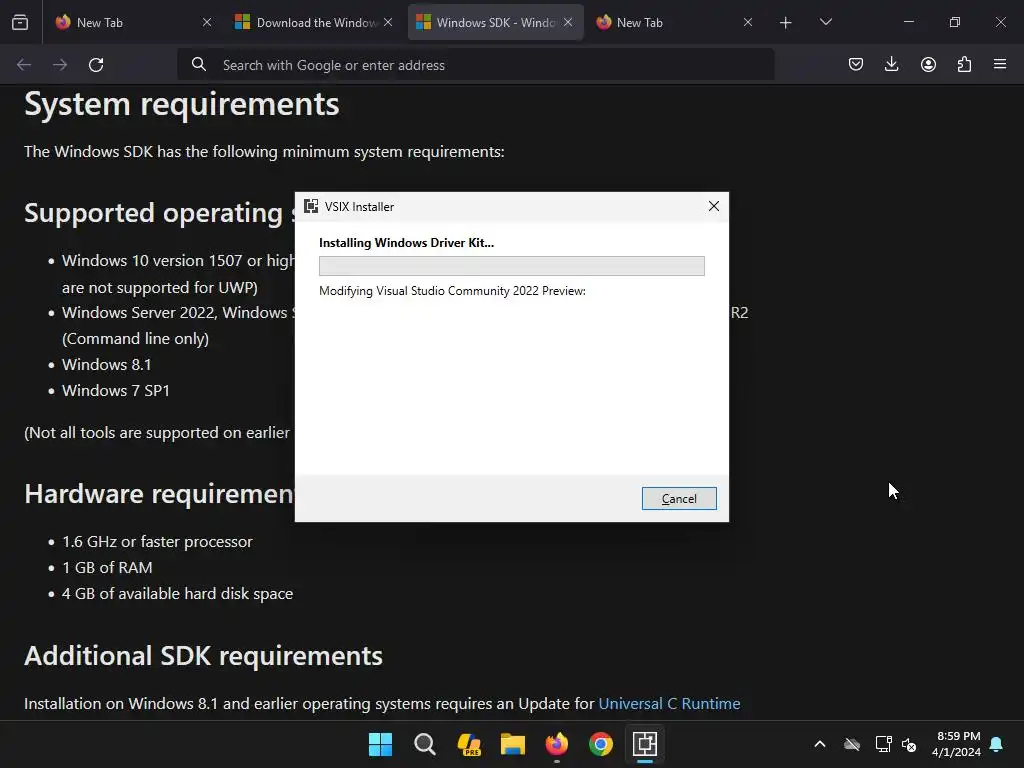Image resolution: width=1024 pixels, height=768 pixels.
Task: Click the '1 GB of RAM' item
Action: [x=107, y=568]
